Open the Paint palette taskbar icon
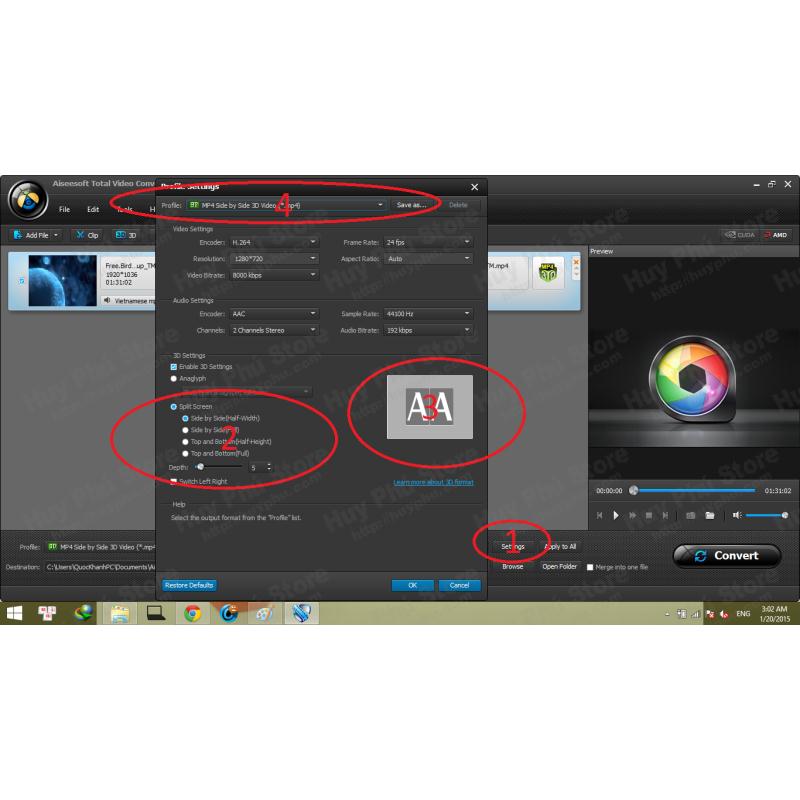The width and height of the screenshot is (800, 800). pyautogui.click(x=264, y=613)
